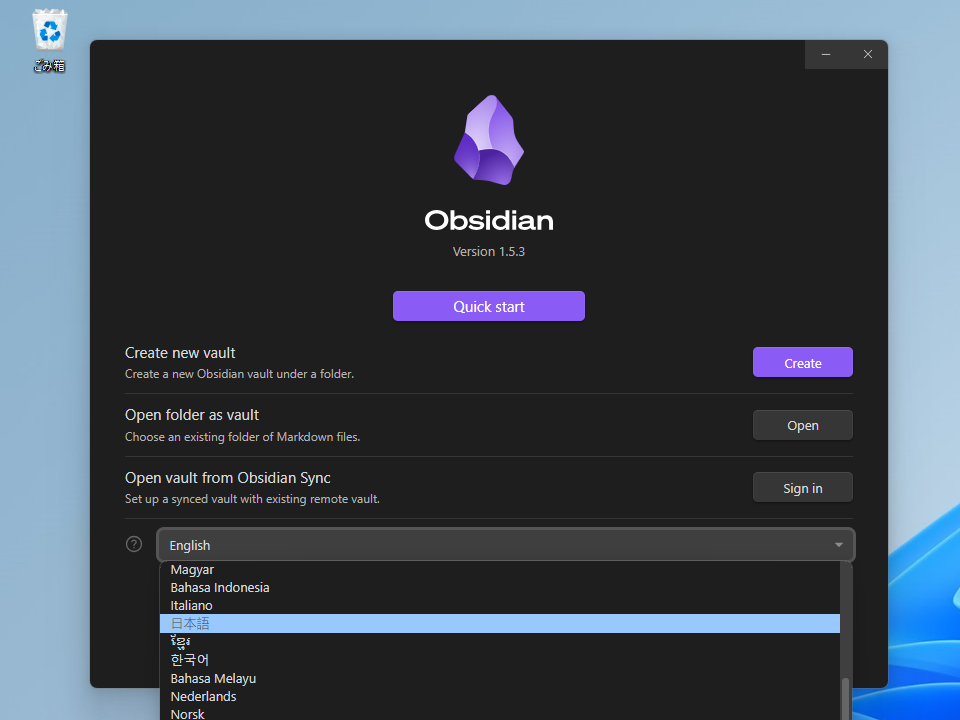The width and height of the screenshot is (960, 720).
Task: Sign in to Obsidian Sync
Action: tap(802, 487)
